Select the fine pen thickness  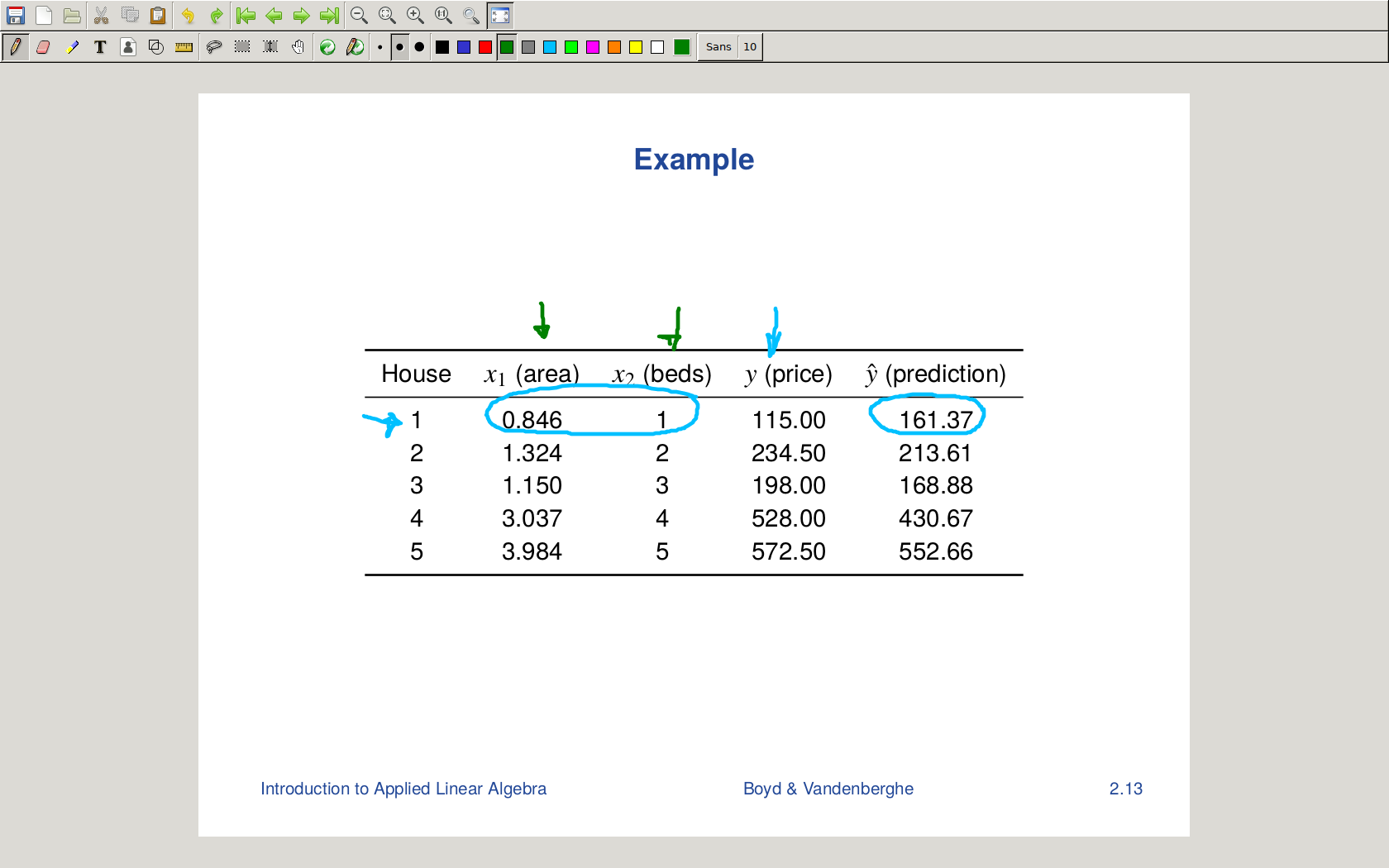click(379, 47)
